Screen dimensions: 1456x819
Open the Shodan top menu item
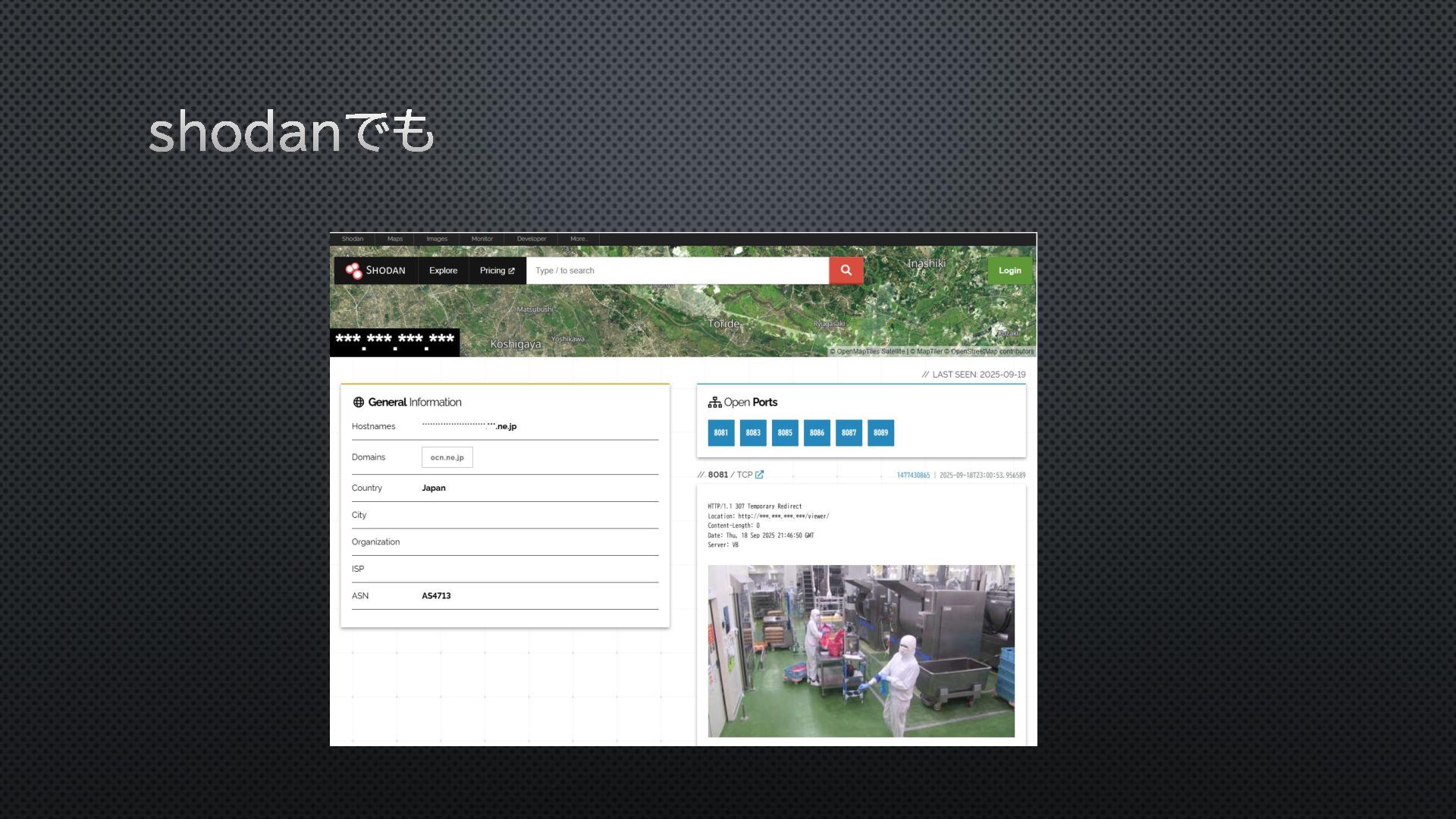point(353,239)
